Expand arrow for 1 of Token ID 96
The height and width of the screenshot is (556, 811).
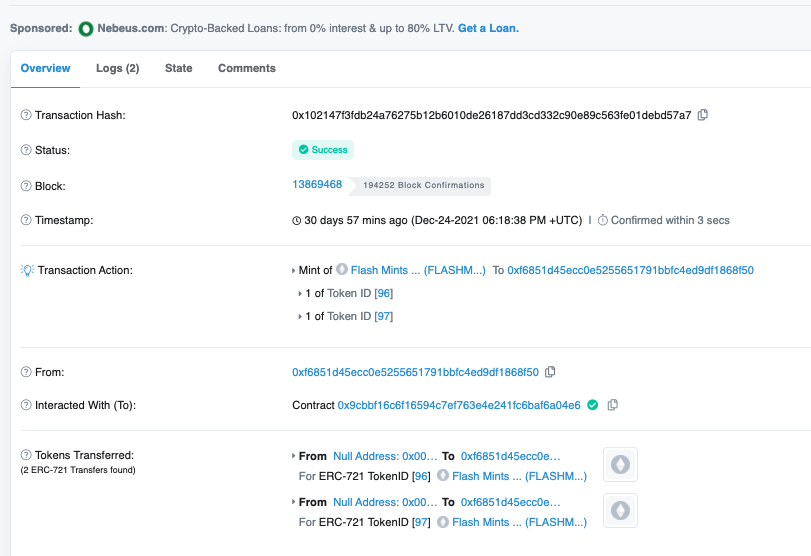[300, 293]
